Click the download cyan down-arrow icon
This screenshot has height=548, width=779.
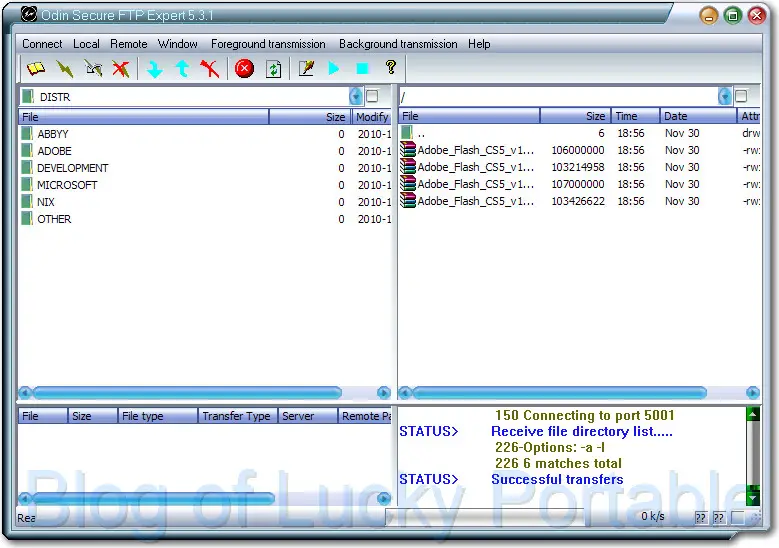(x=155, y=69)
